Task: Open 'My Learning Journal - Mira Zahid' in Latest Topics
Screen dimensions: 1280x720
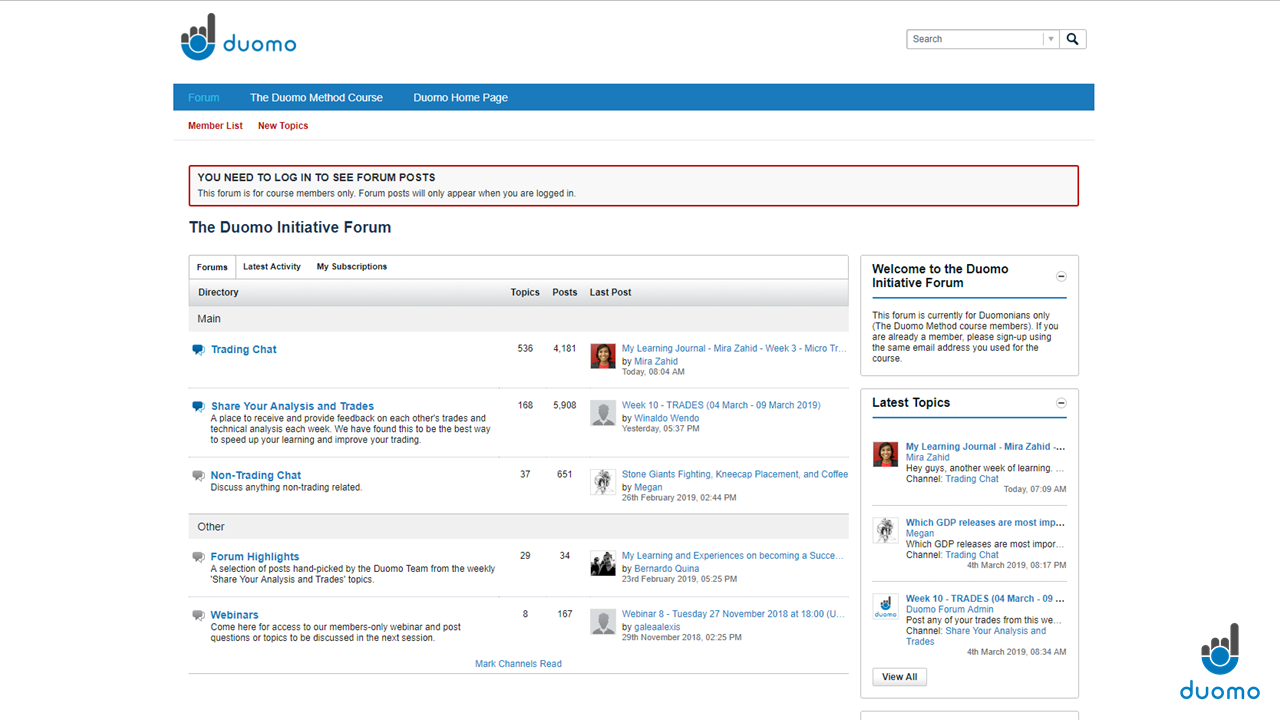Action: [x=985, y=447]
